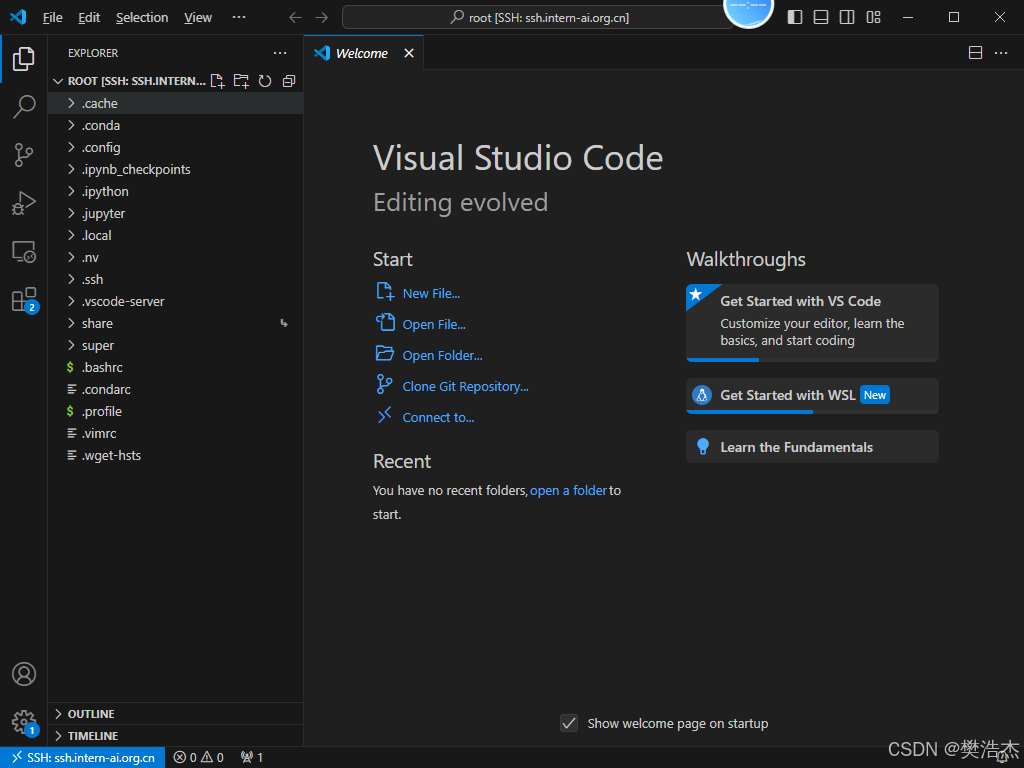This screenshot has width=1024, height=768.
Task: Click Clone Git Repository... link
Action: coord(465,387)
